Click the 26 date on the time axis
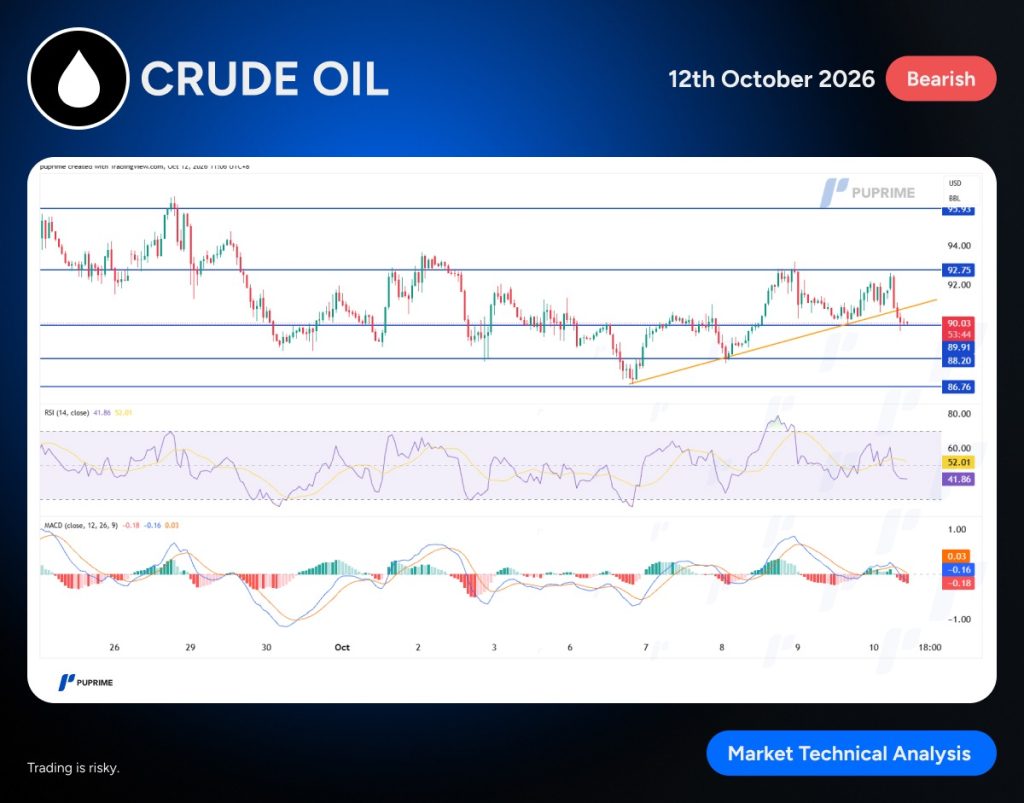Viewport: 1024px width, 803px height. (114, 648)
